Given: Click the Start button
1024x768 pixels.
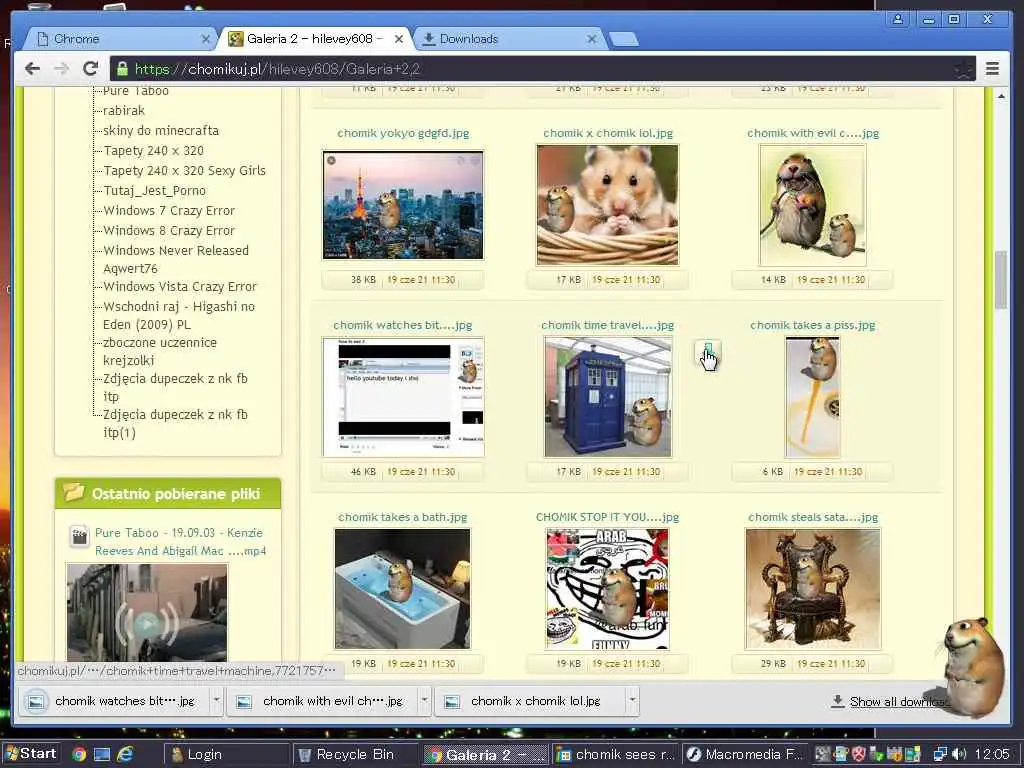Looking at the screenshot, I should click(31, 754).
